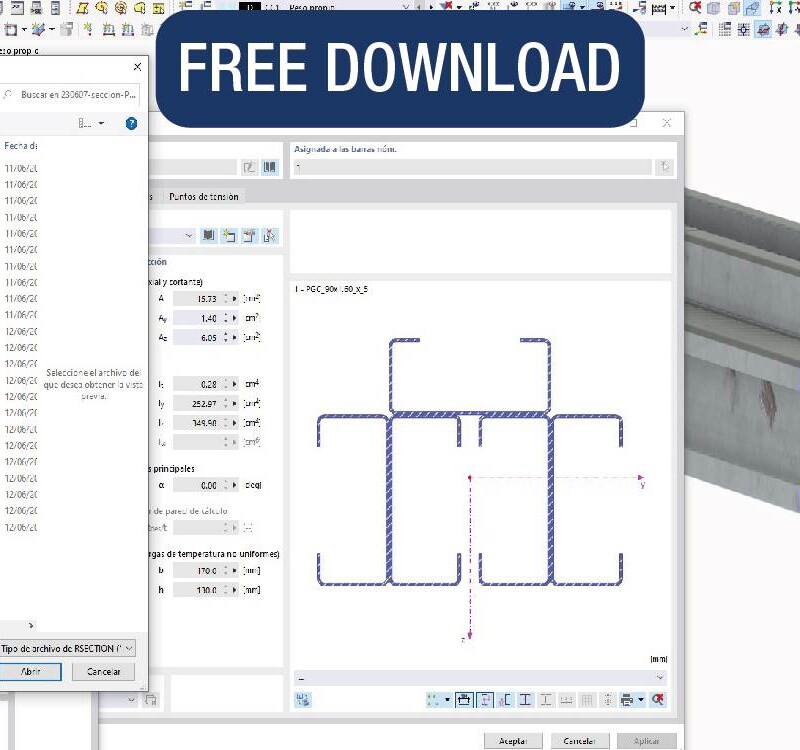The height and width of the screenshot is (750, 800).
Task: Click the bracket section view icon
Action: coord(505,699)
